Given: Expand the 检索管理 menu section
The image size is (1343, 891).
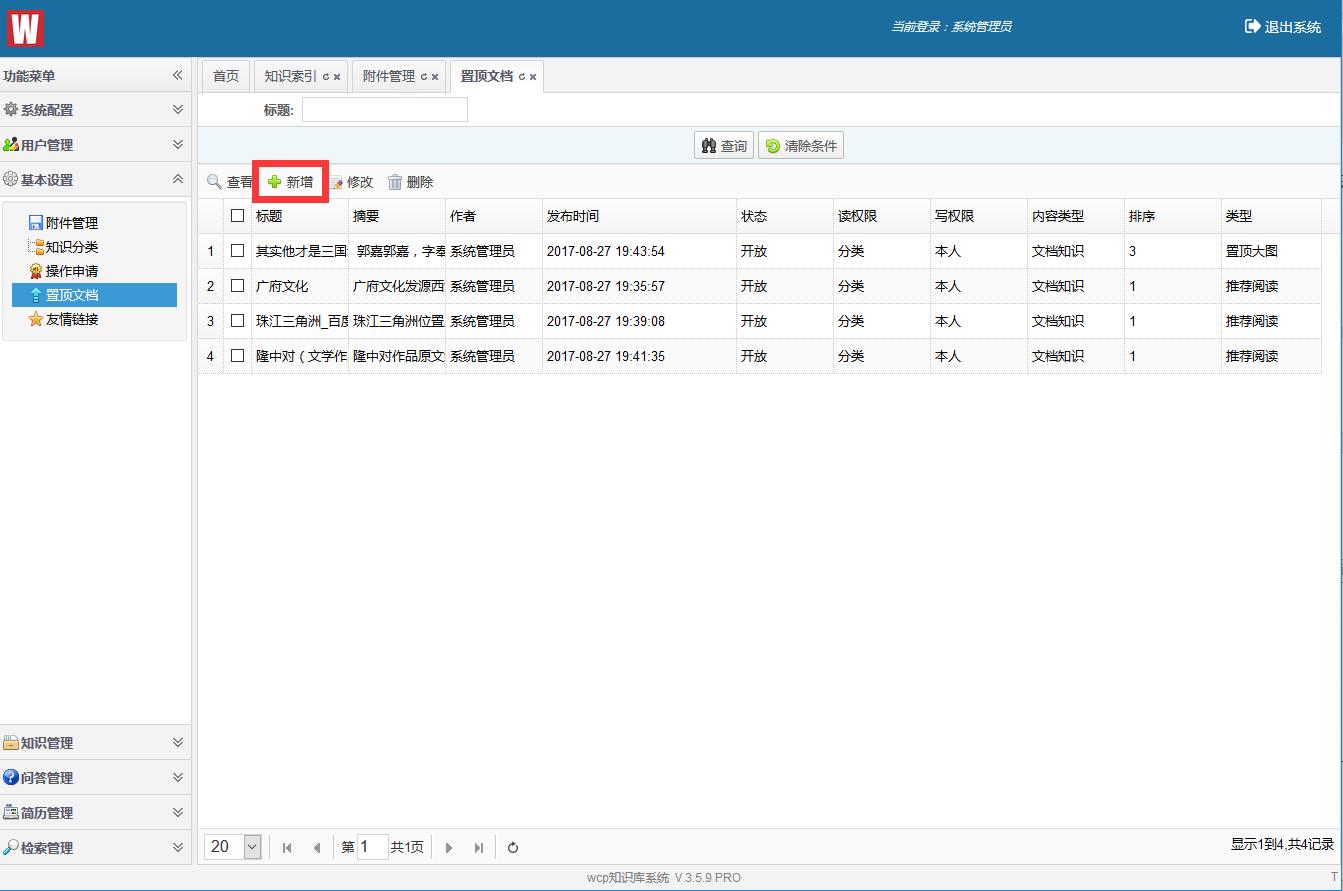Looking at the screenshot, I should (177, 848).
